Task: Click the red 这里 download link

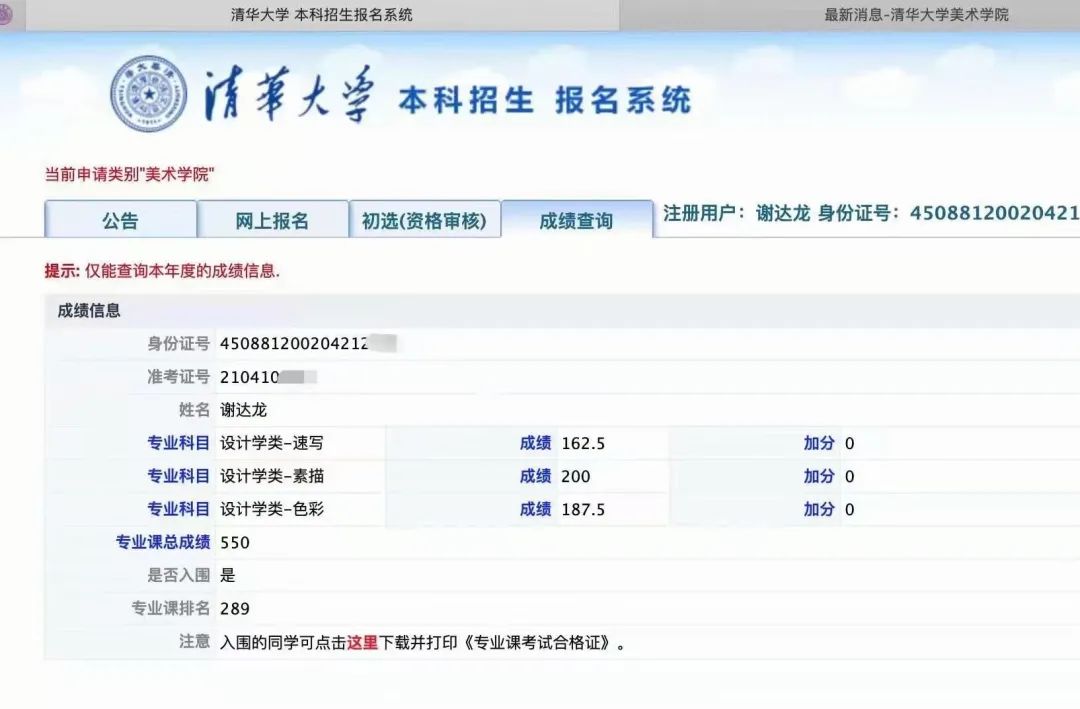Action: coord(362,642)
